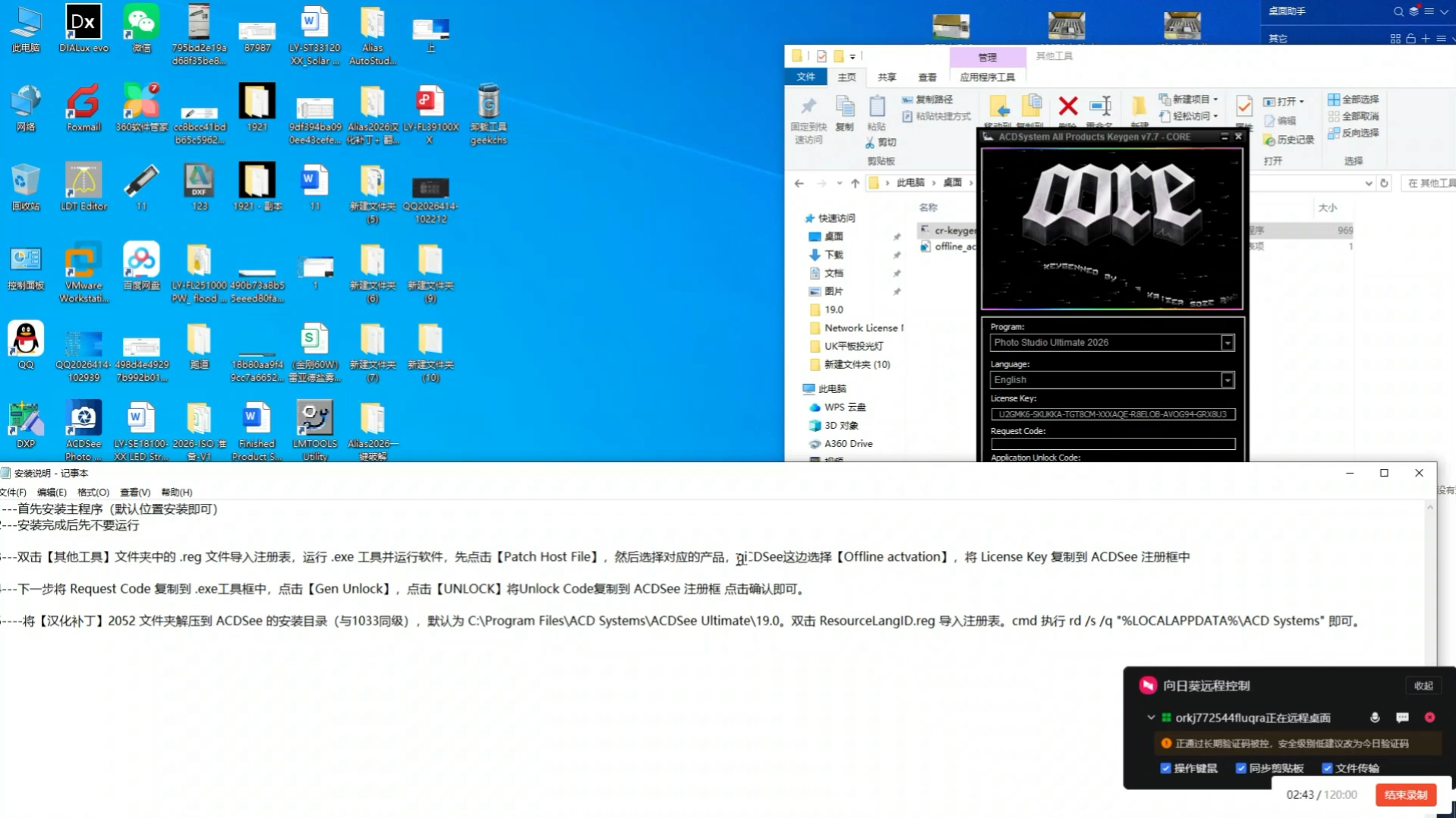
Task: Click the microphone icon in the remote control panel
Action: point(1375,717)
